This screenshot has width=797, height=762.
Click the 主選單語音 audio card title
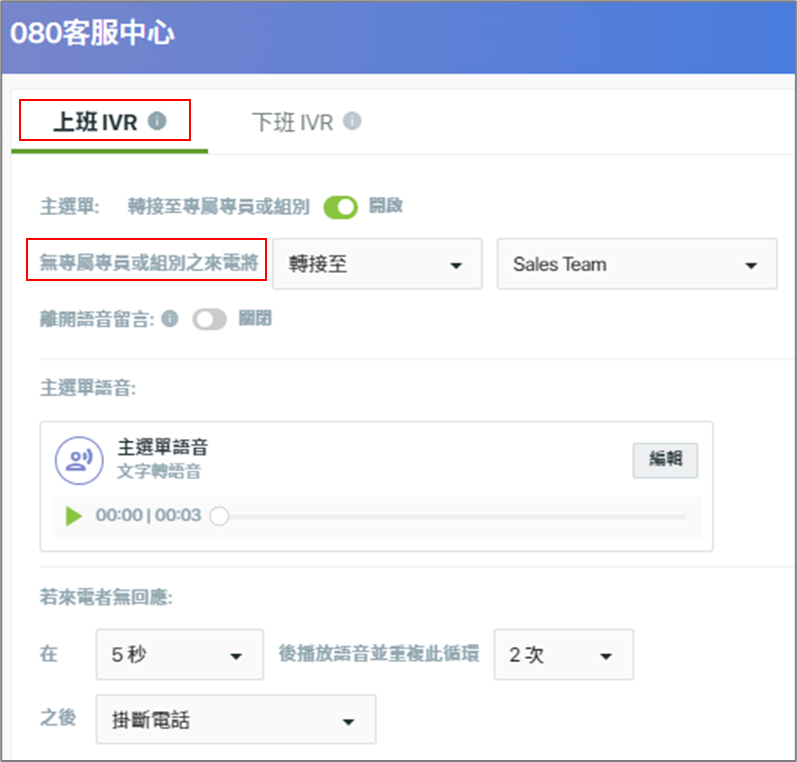163,447
